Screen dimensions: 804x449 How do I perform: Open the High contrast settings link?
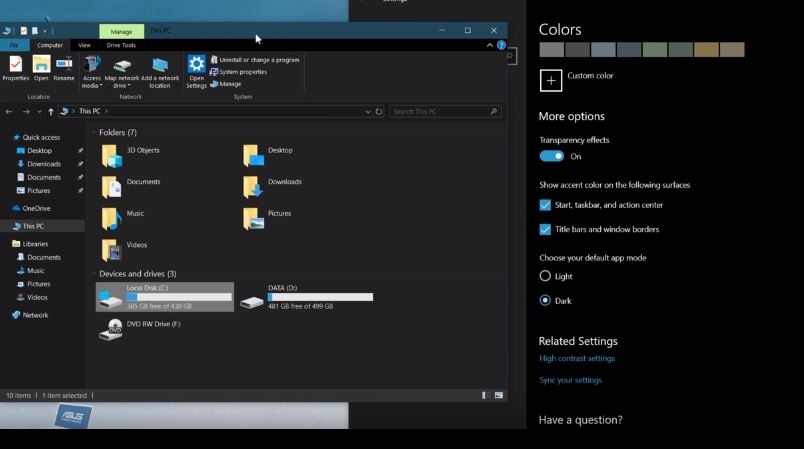coord(577,358)
